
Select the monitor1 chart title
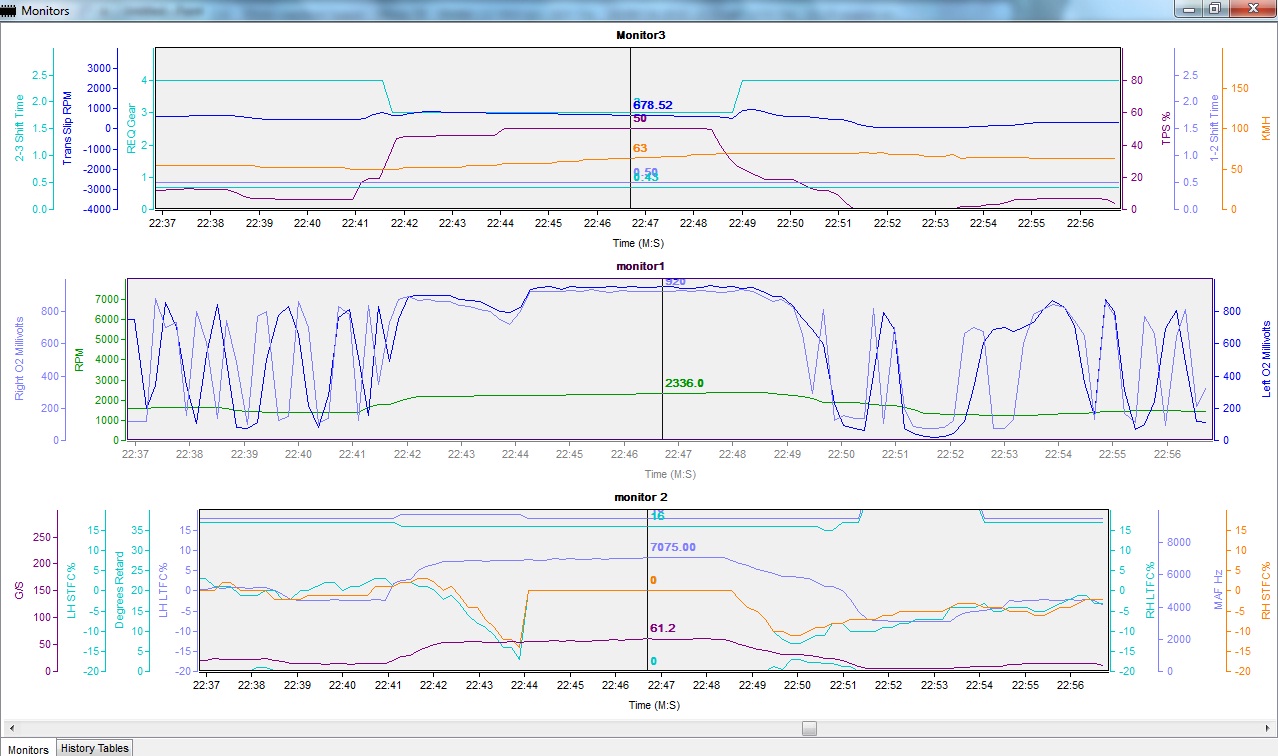[x=641, y=265]
